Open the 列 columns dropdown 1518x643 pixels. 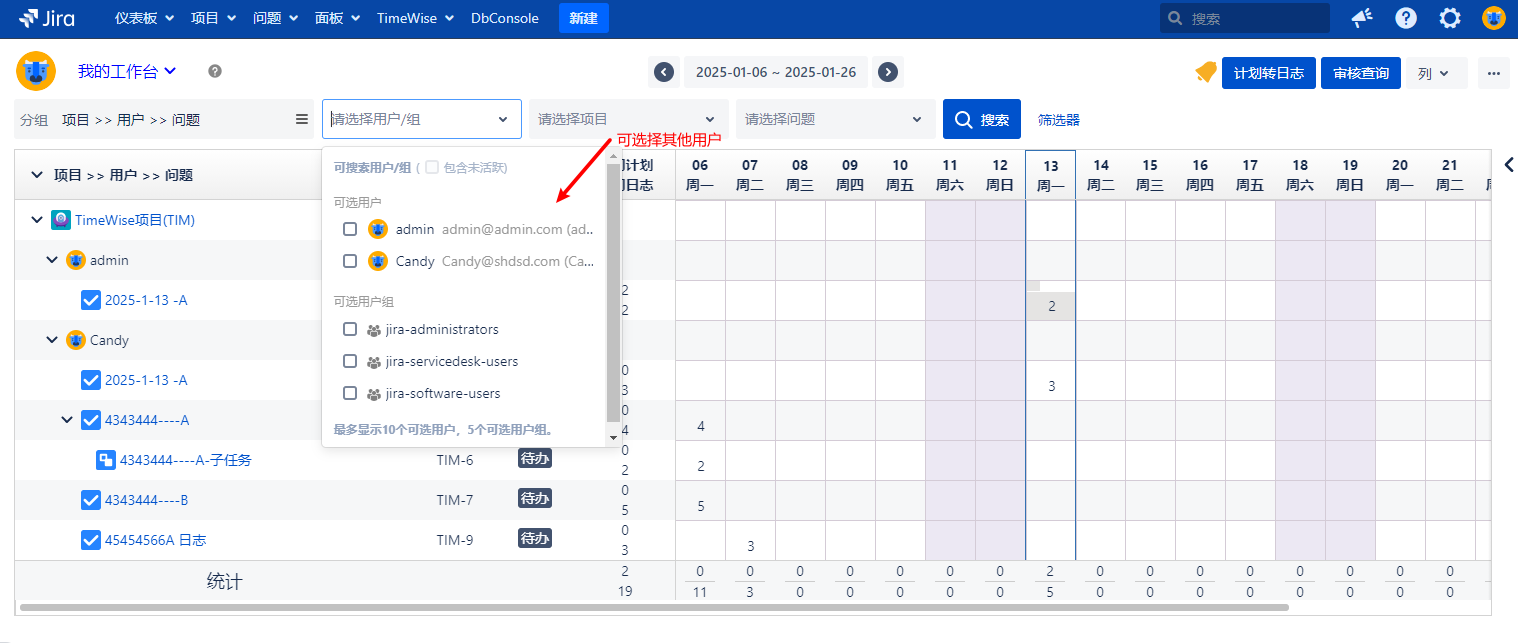[1435, 73]
